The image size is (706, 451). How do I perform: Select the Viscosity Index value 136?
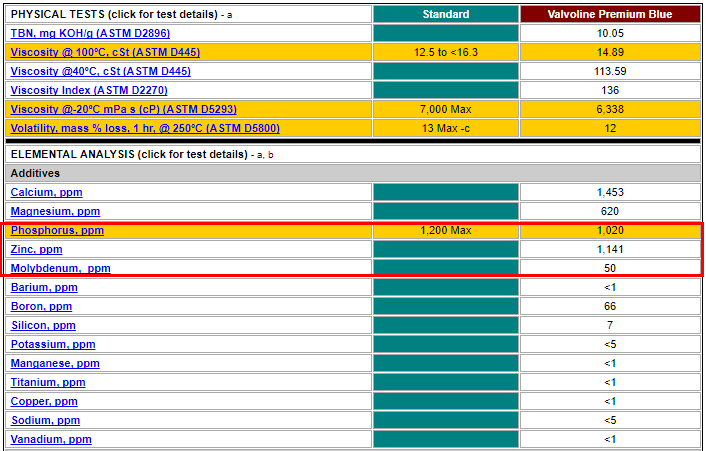click(x=610, y=90)
